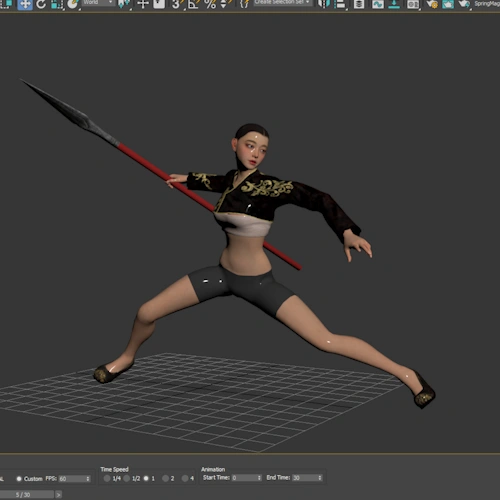
Task: Select the 1/4 Time Speed radio button
Action: pyautogui.click(x=107, y=478)
